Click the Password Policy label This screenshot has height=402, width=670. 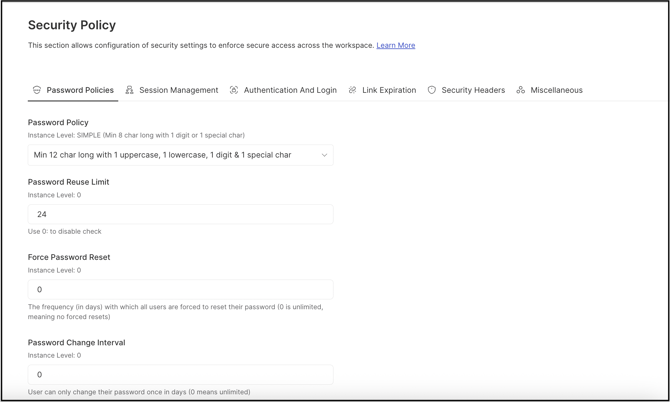(58, 122)
